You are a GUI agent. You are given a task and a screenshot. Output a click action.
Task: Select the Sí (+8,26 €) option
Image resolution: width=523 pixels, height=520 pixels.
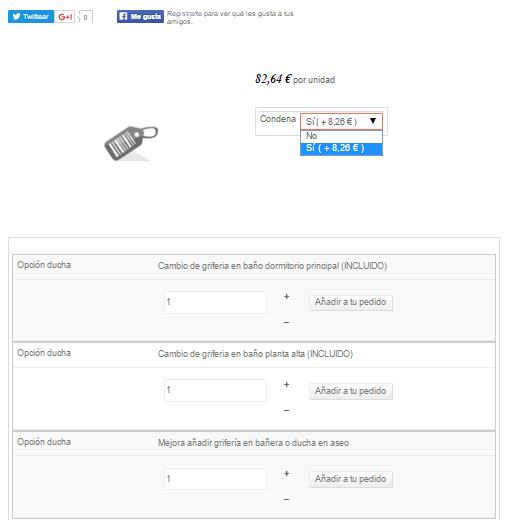click(341, 149)
